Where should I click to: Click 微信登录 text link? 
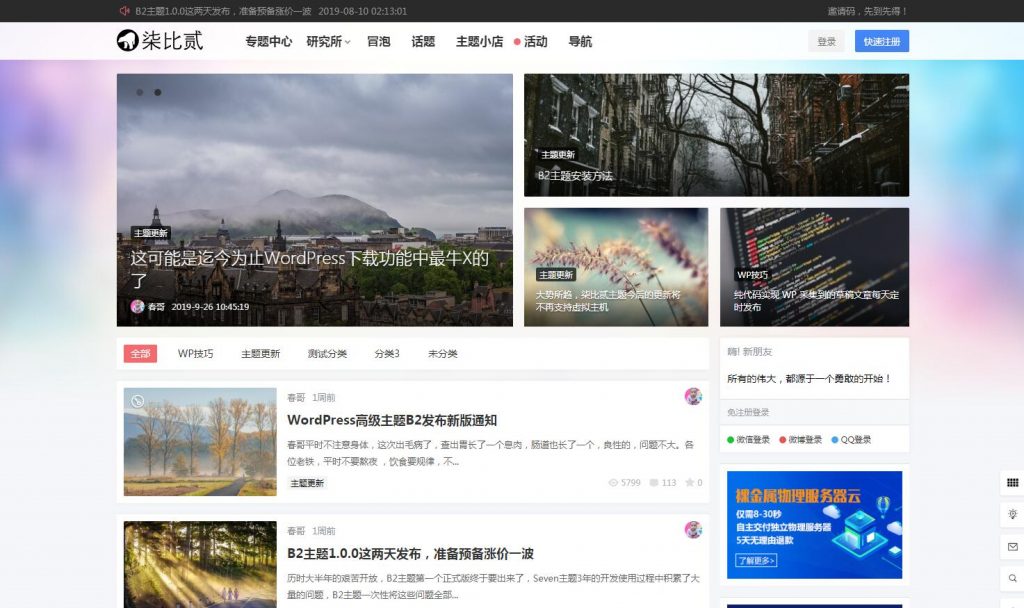click(753, 440)
